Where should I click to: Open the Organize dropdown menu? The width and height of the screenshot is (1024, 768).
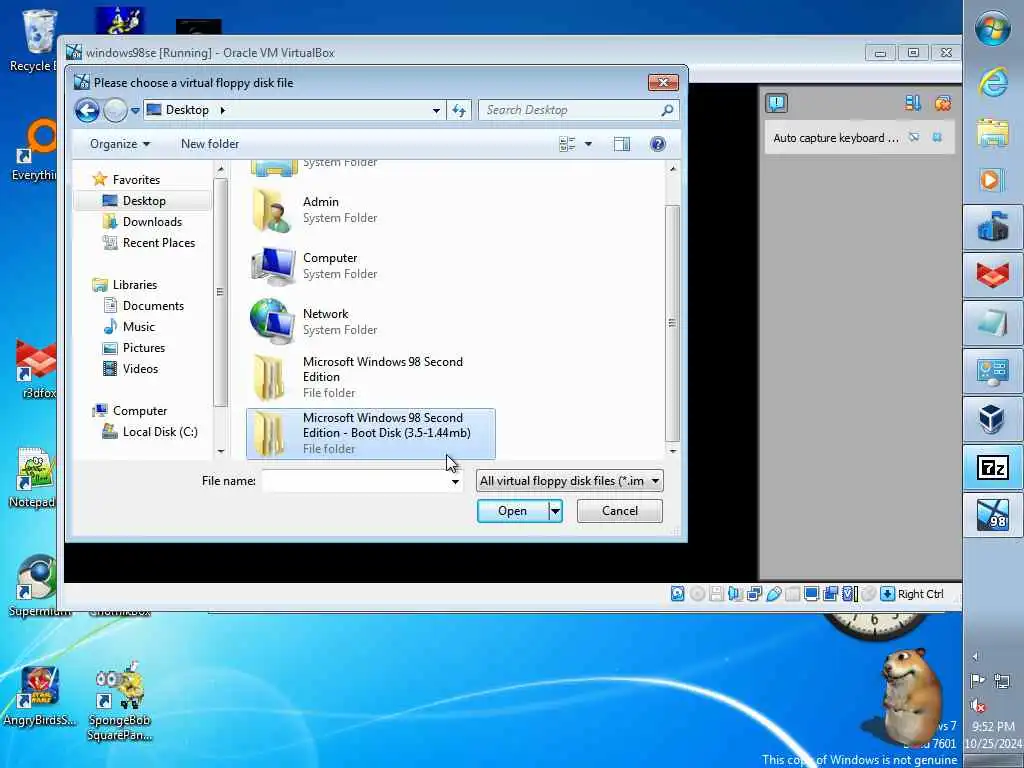coord(120,144)
